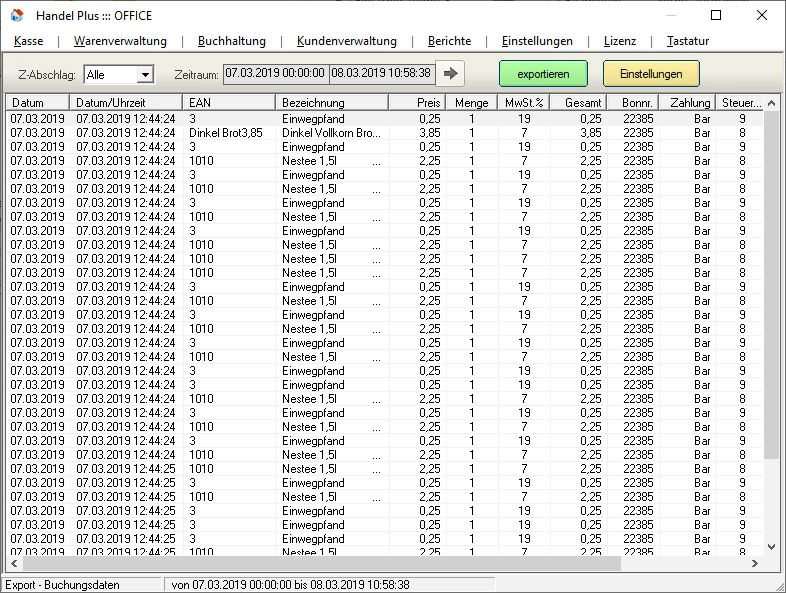Open the Warenverwaltung menu
Screen dimensions: 786x593
120,41
